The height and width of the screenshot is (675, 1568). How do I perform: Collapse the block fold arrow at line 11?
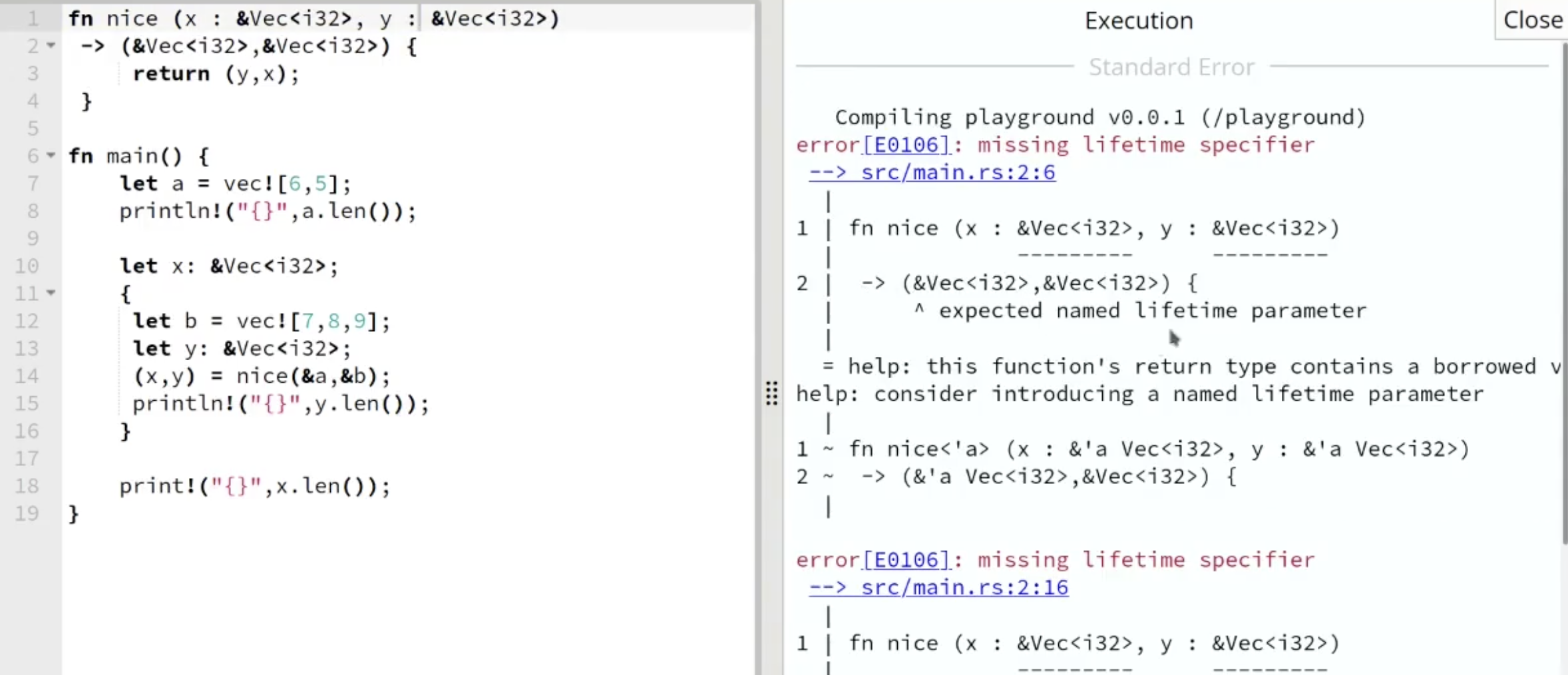[51, 293]
